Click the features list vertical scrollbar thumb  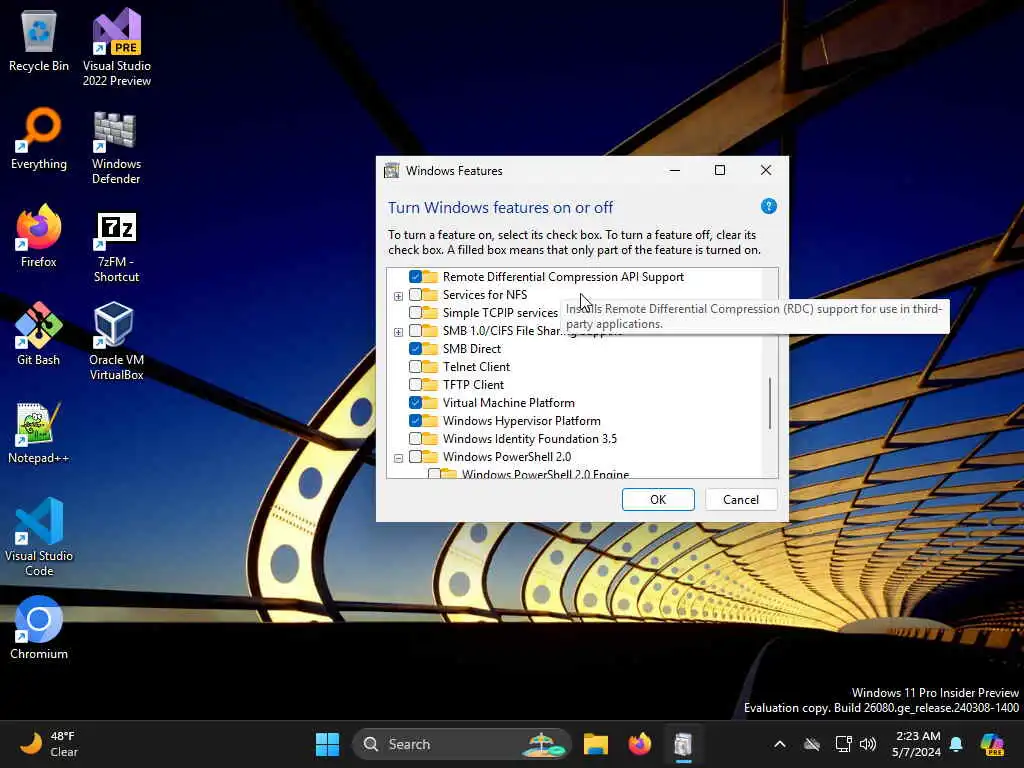point(771,403)
